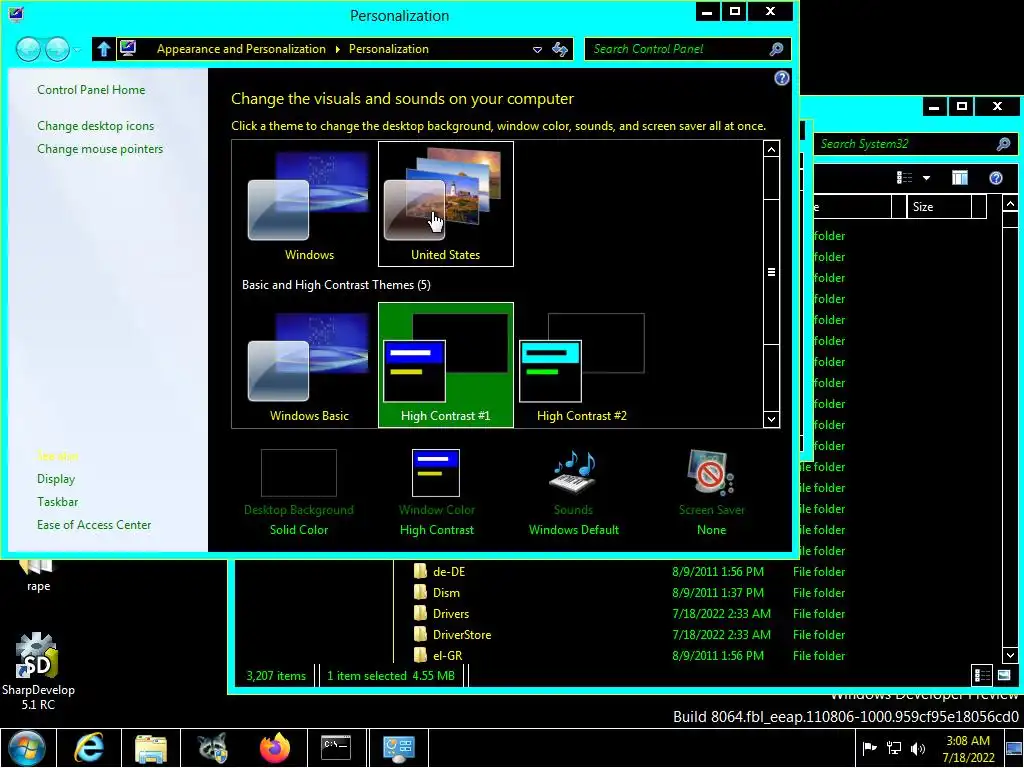Select the Windows theme
Image resolution: width=1024 pixels, height=768 pixels.
(x=310, y=204)
